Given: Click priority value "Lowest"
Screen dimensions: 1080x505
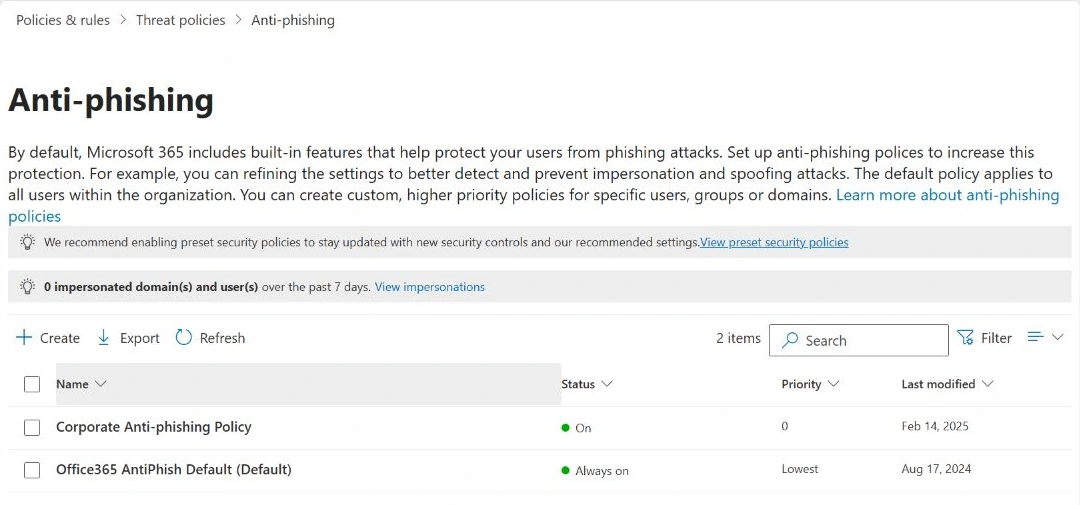Looking at the screenshot, I should [800, 469].
